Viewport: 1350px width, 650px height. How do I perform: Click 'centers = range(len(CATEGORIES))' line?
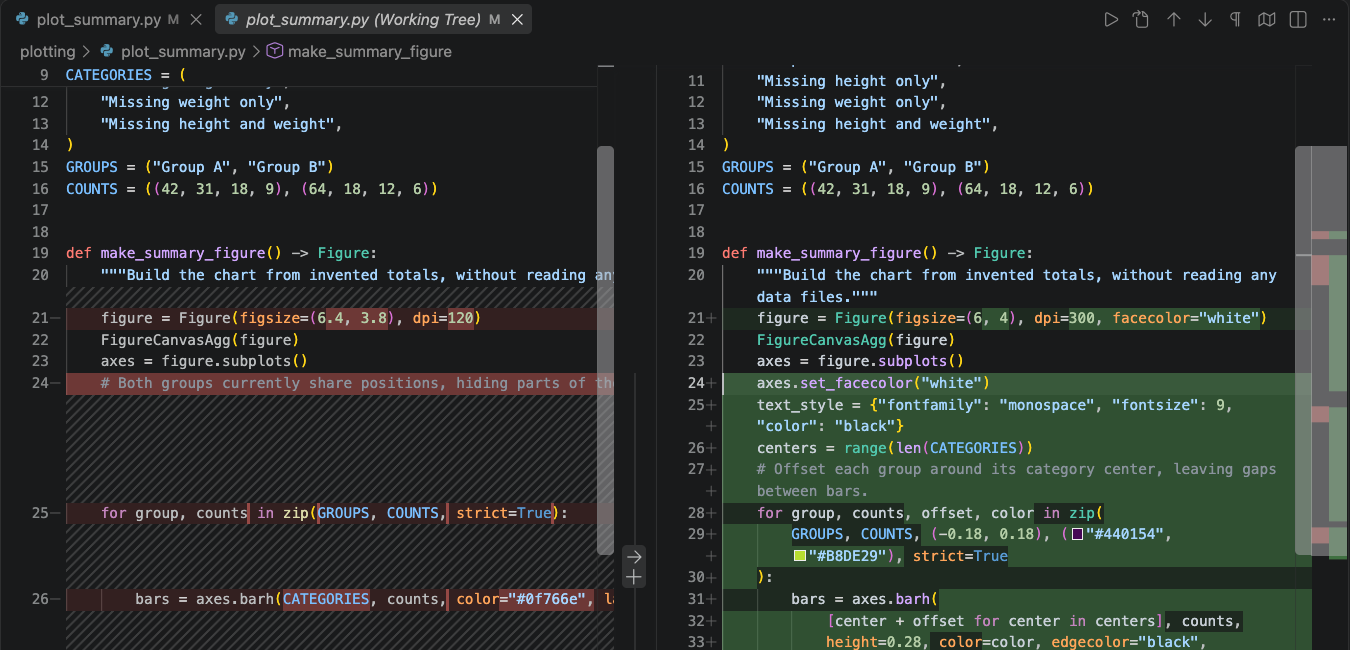pos(895,448)
